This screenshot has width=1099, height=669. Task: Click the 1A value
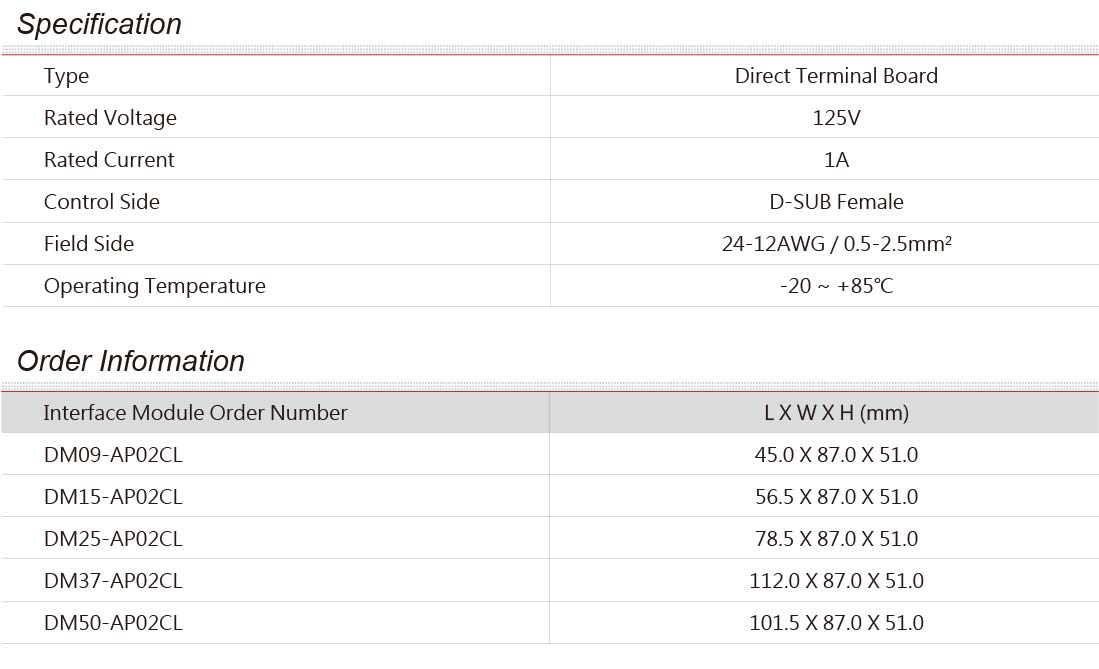pos(836,159)
